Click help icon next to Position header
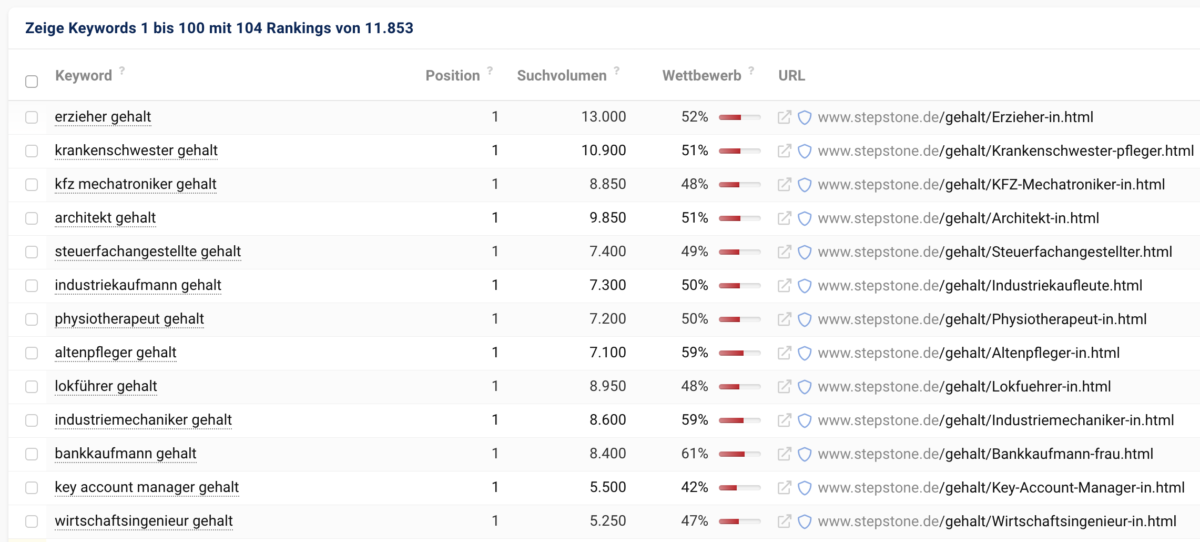Image resolution: width=1200 pixels, height=542 pixels. pyautogui.click(x=490, y=72)
